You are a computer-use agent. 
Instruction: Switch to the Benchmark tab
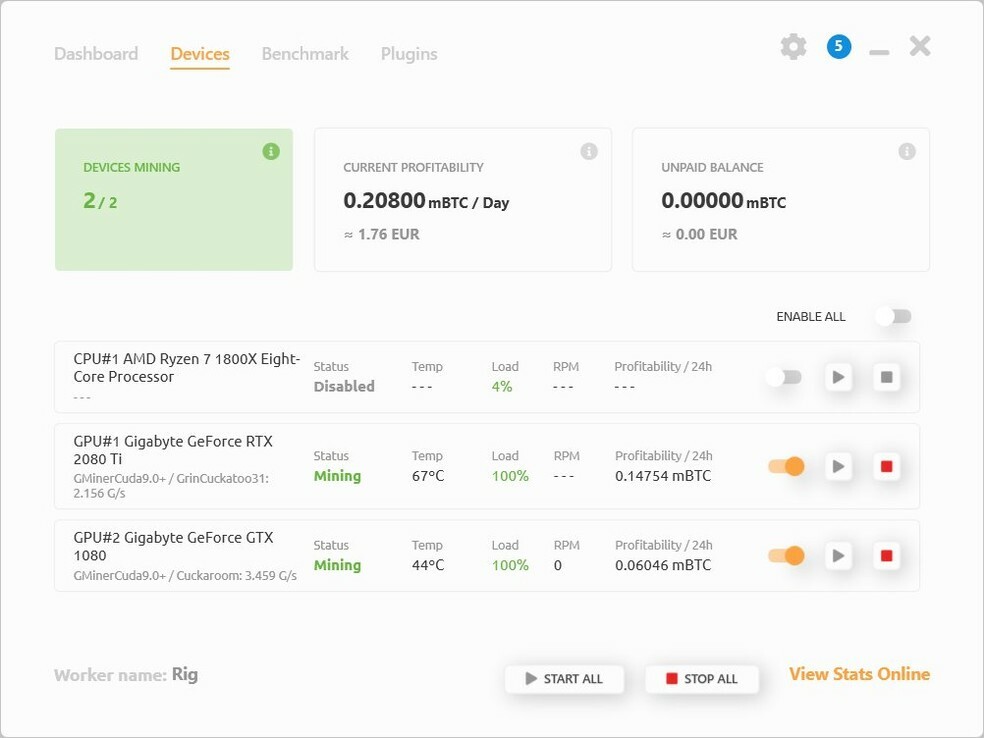point(304,53)
